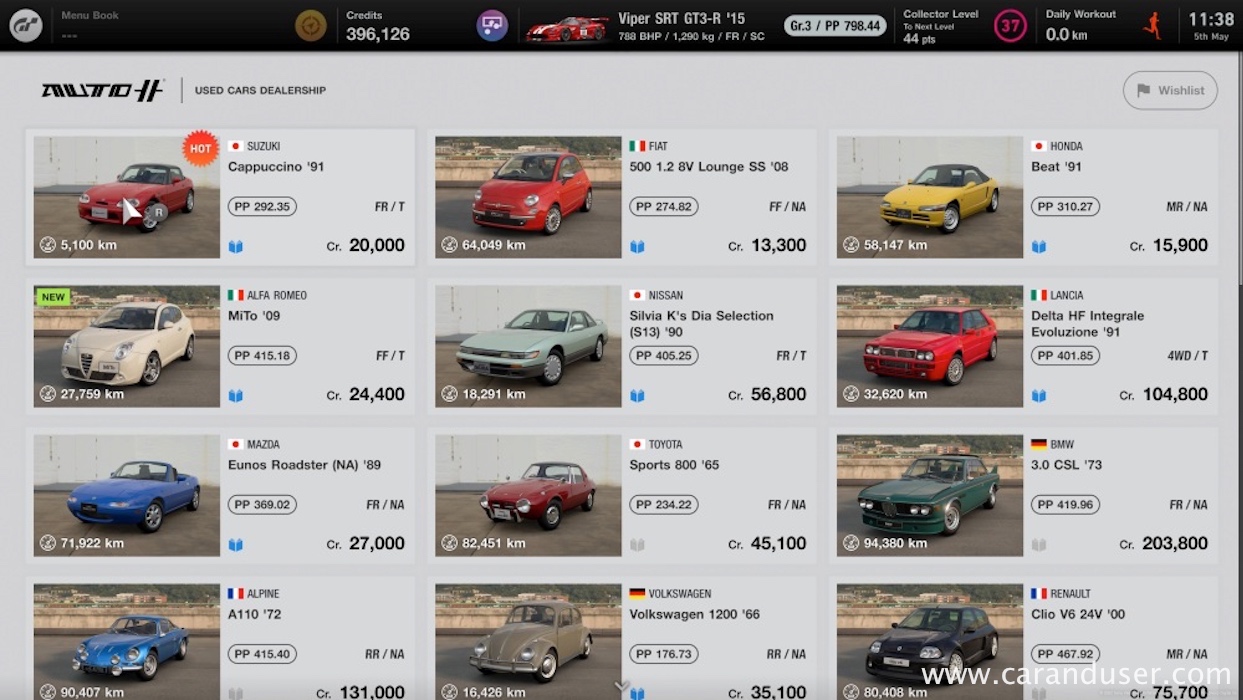This screenshot has height=700, width=1243.
Task: Click the Gran Turismo logo icon
Action: (x=25, y=25)
